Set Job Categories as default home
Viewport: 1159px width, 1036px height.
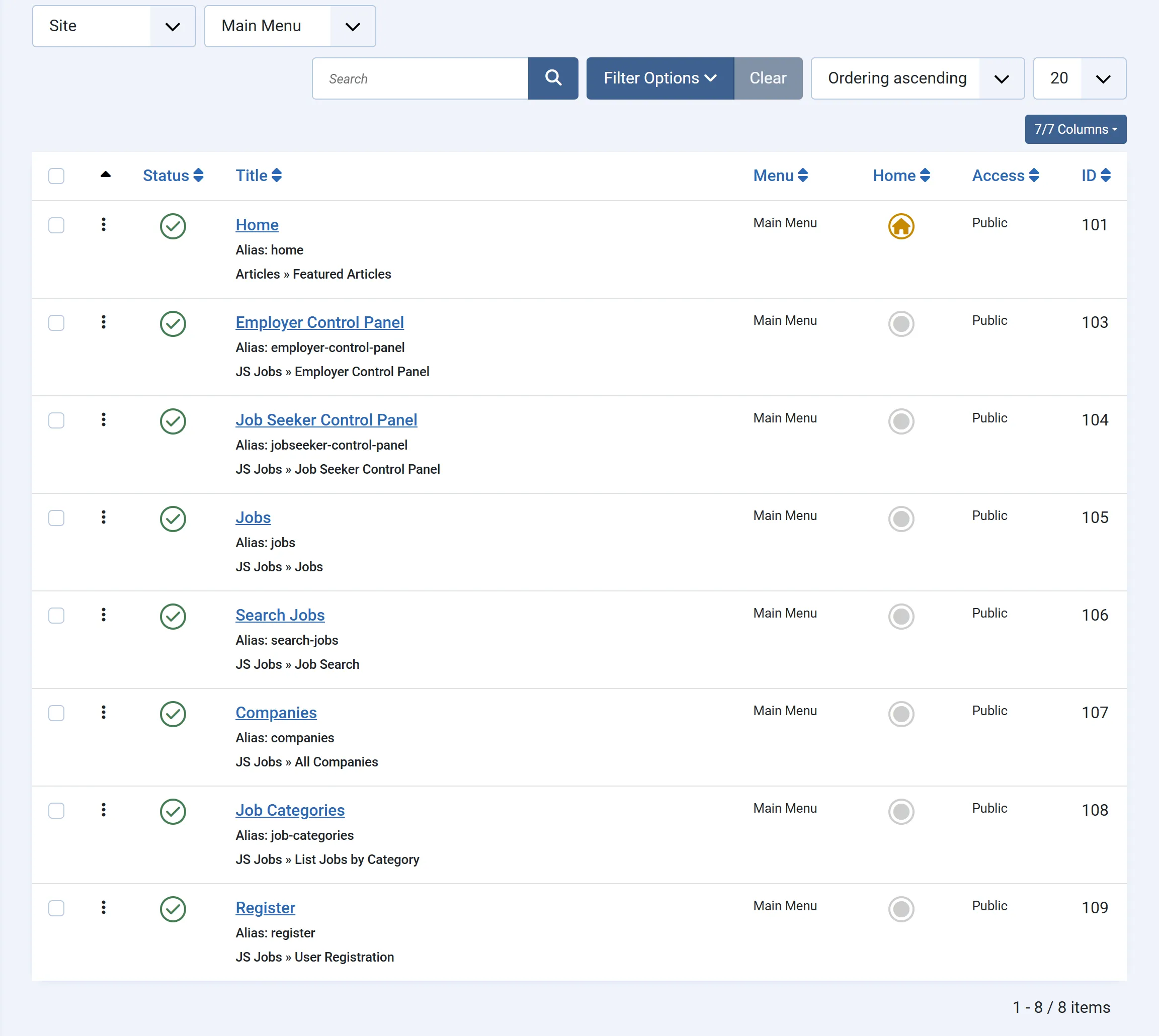[x=901, y=811]
